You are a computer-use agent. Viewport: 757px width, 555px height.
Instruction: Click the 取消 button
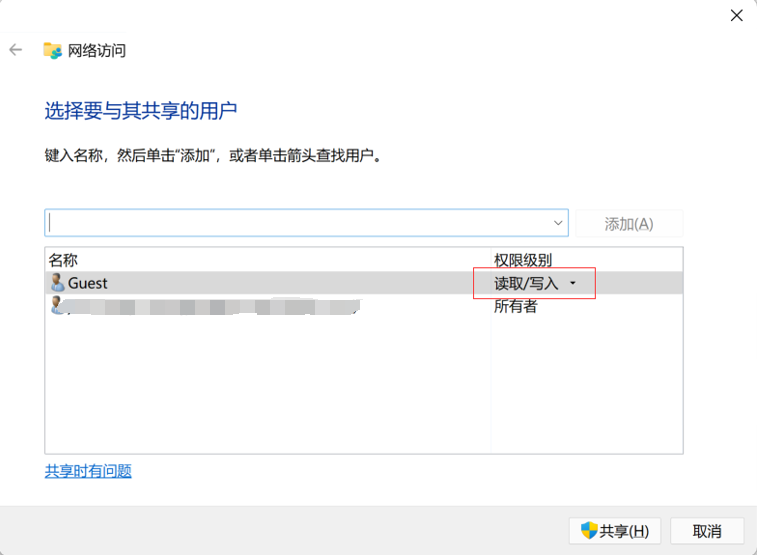(707, 531)
